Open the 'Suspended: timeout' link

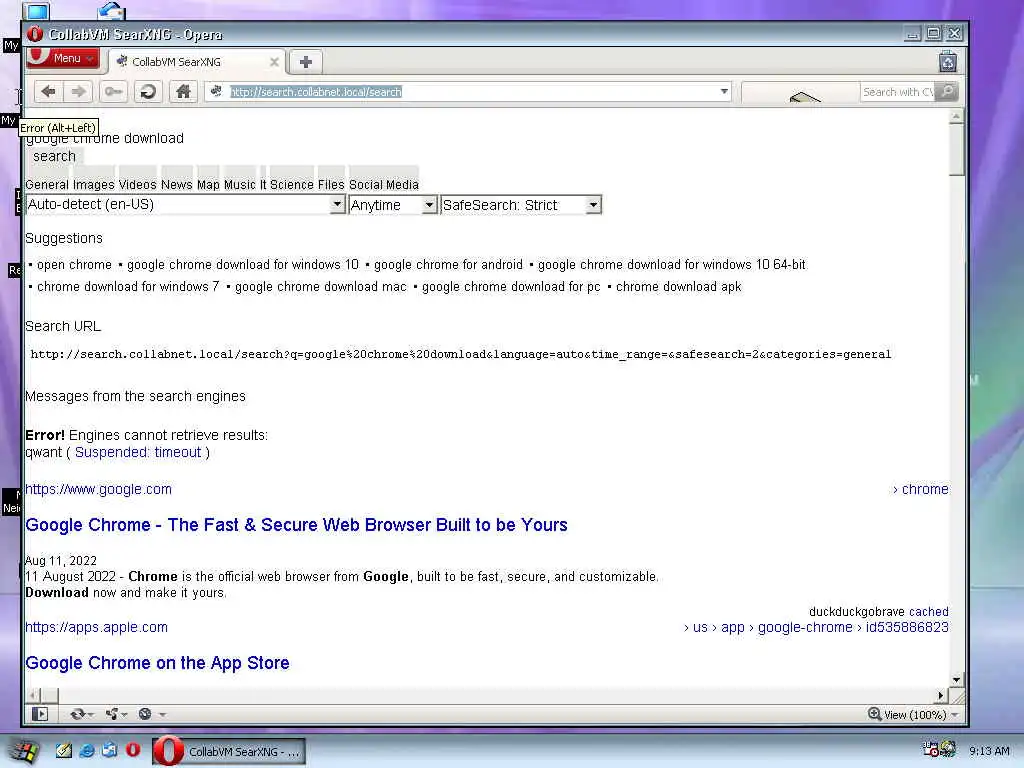point(138,453)
